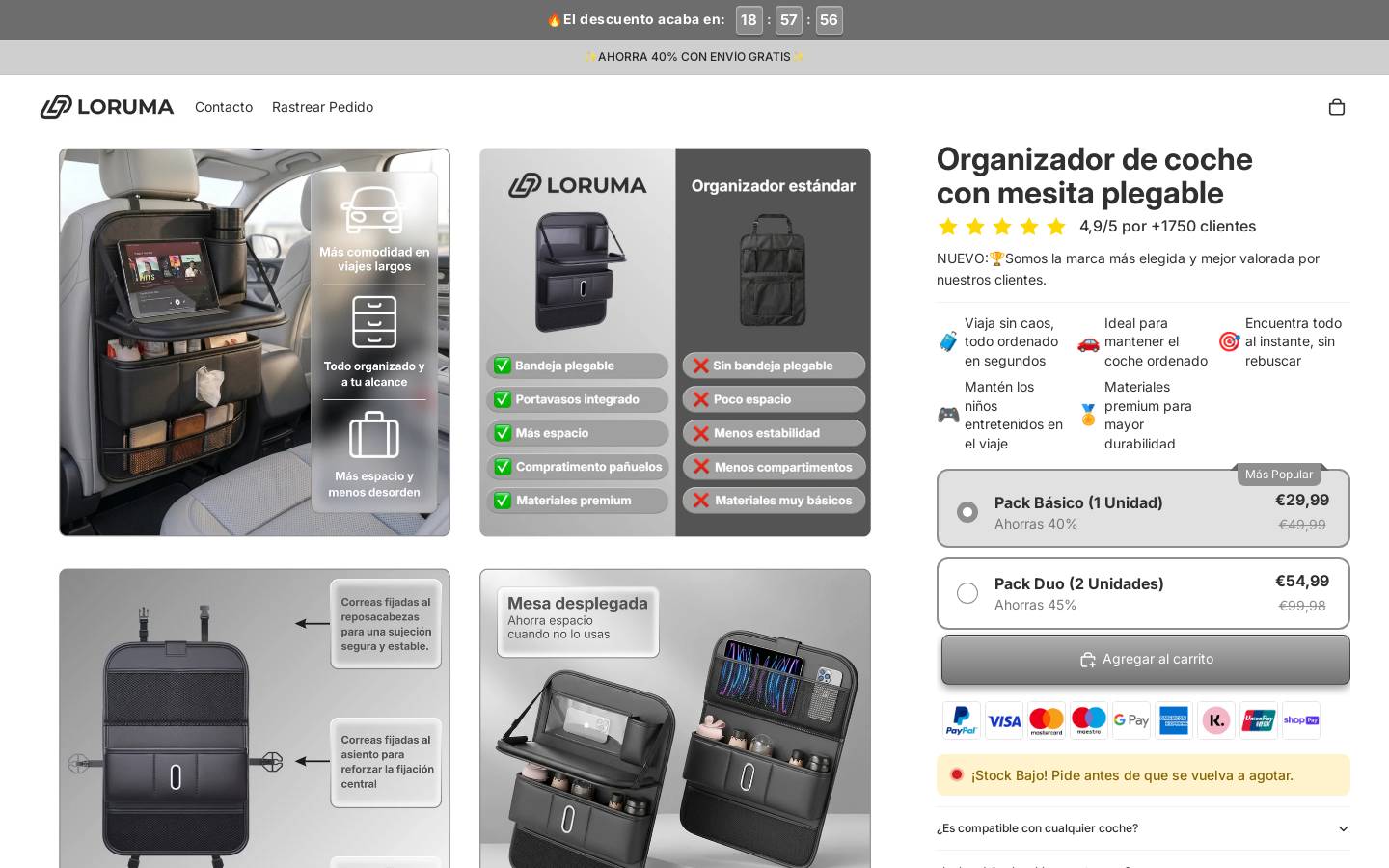
Task: Click the €29,99 price
Action: tap(1302, 500)
